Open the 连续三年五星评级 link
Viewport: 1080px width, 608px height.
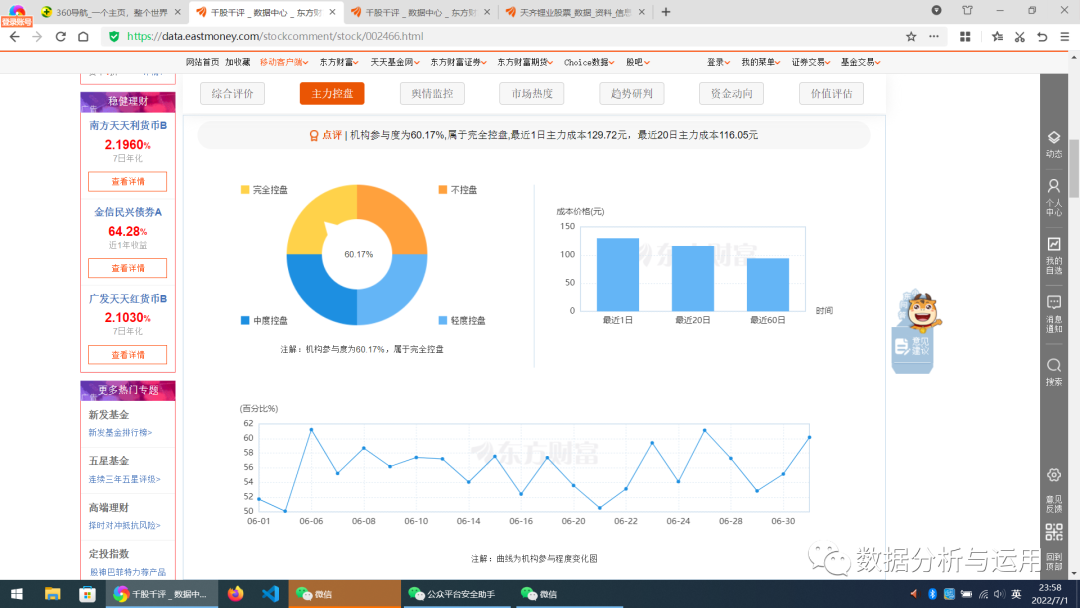point(124,479)
